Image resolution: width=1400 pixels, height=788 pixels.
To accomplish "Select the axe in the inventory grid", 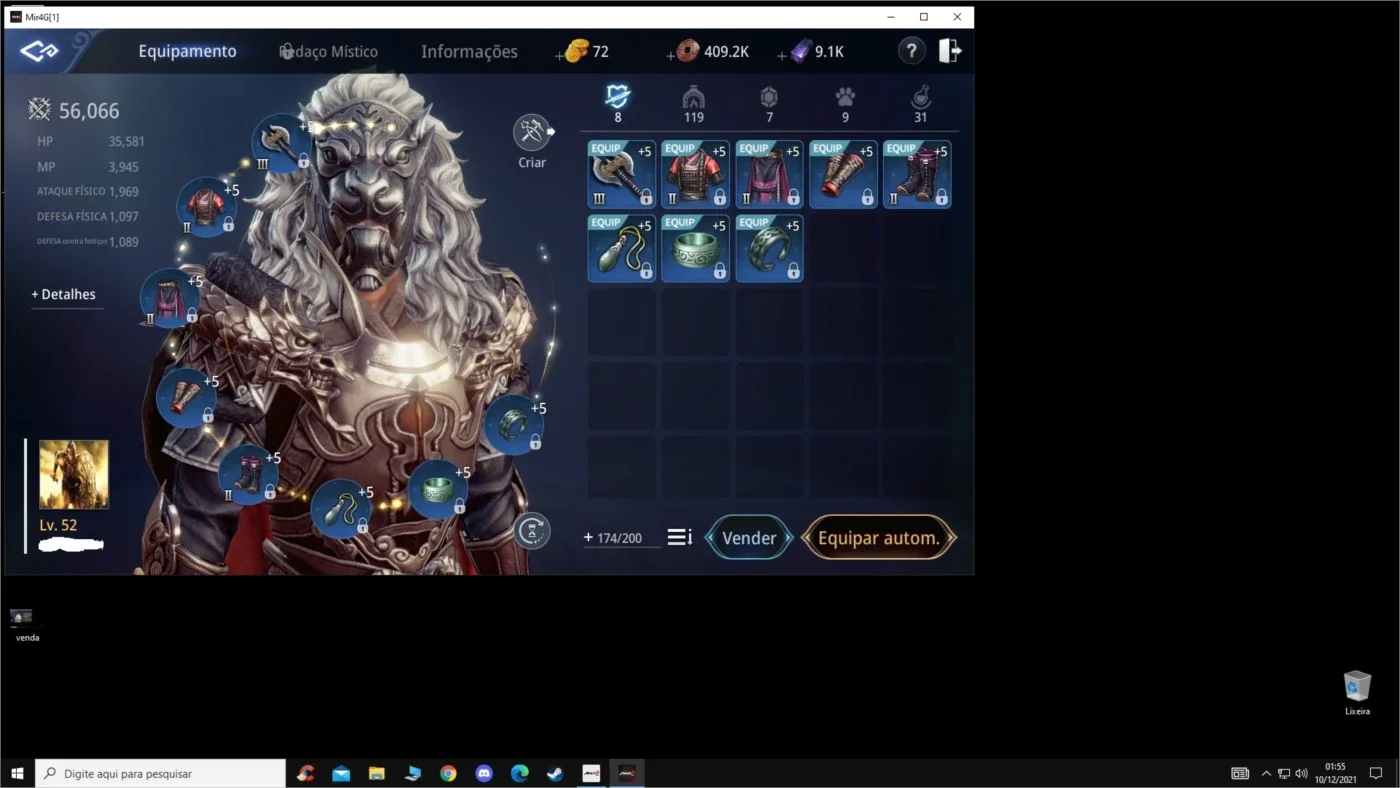I will click(621, 174).
